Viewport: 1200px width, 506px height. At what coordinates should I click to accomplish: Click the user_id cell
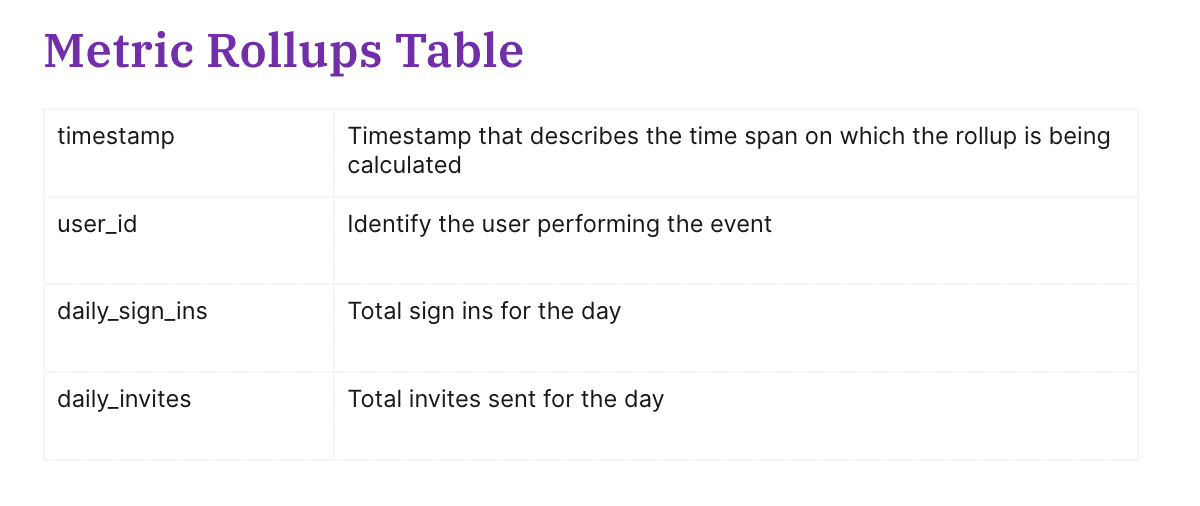[x=189, y=240]
